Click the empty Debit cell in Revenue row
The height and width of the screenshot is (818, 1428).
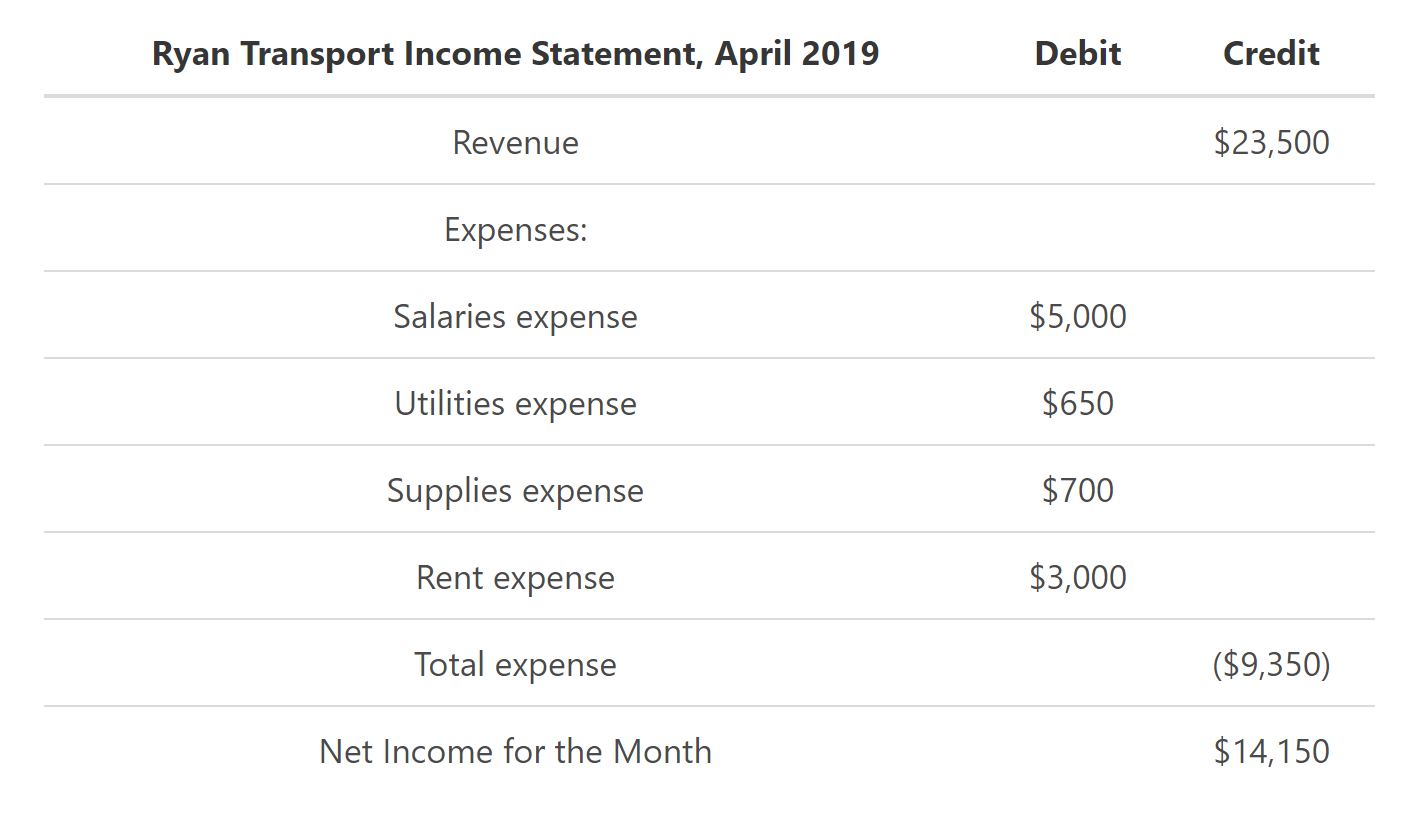click(1078, 143)
